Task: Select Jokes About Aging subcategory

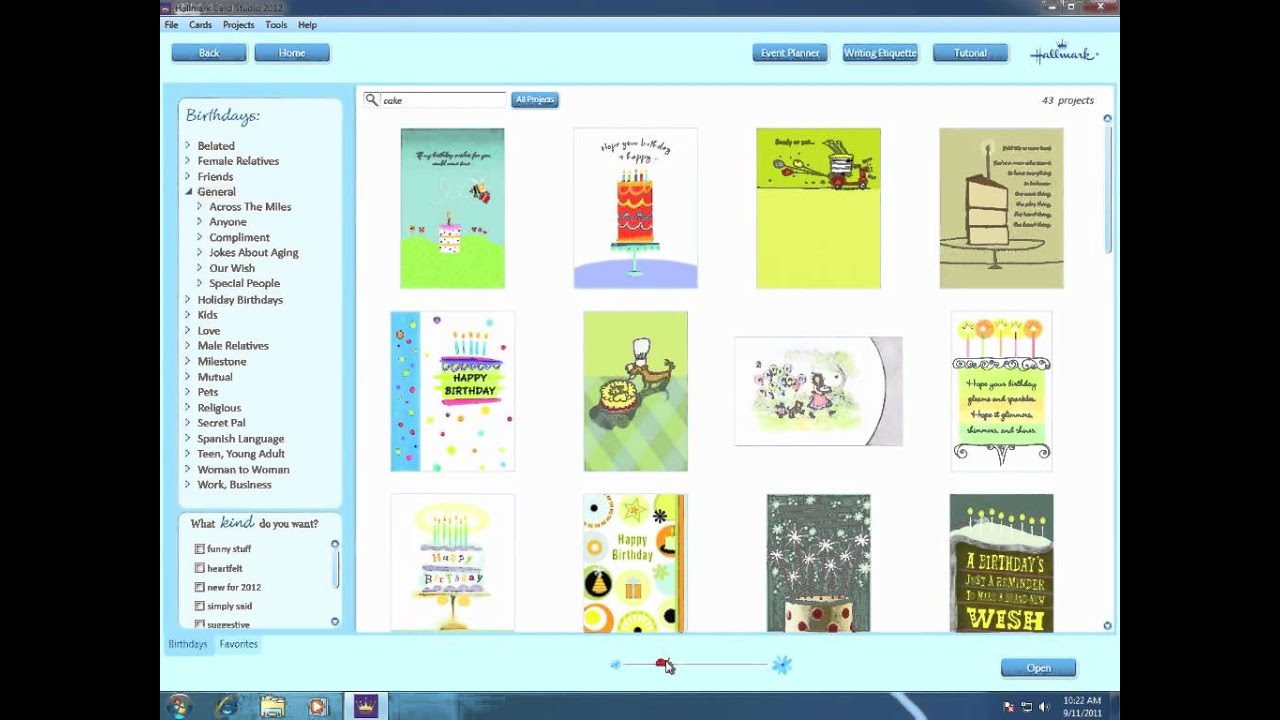Action: click(253, 253)
